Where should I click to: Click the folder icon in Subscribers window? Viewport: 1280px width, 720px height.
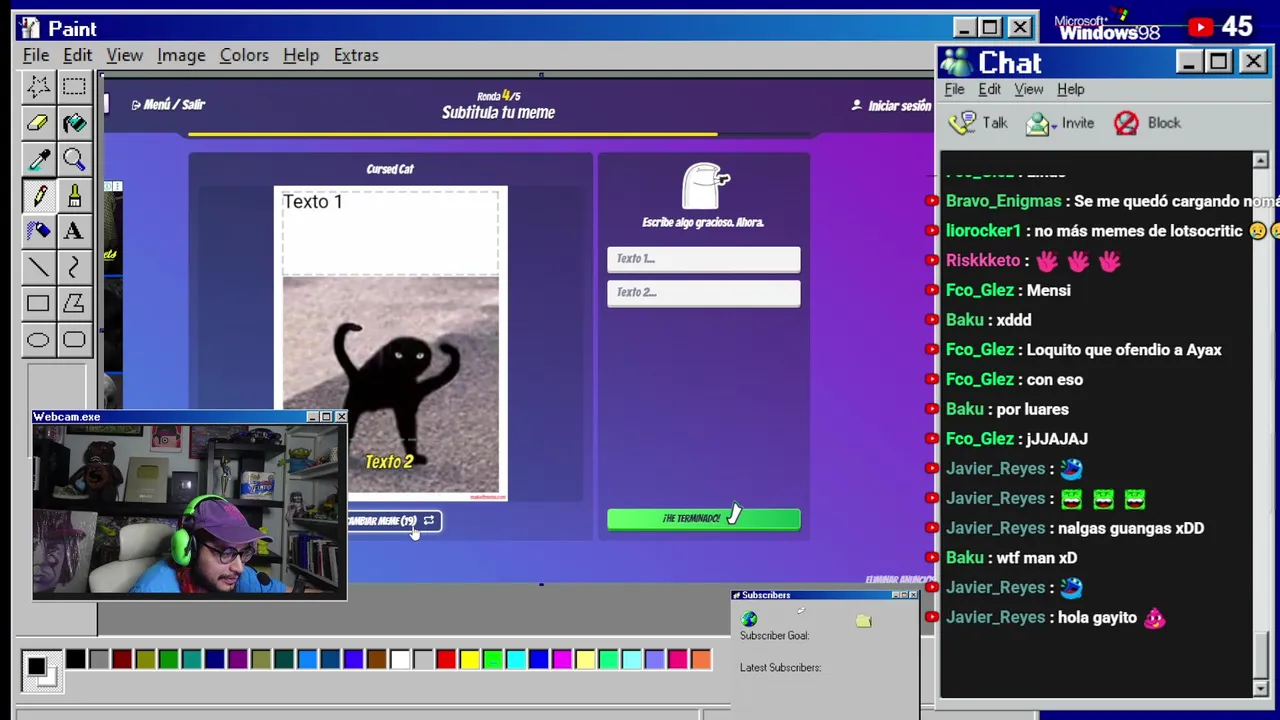coord(863,621)
